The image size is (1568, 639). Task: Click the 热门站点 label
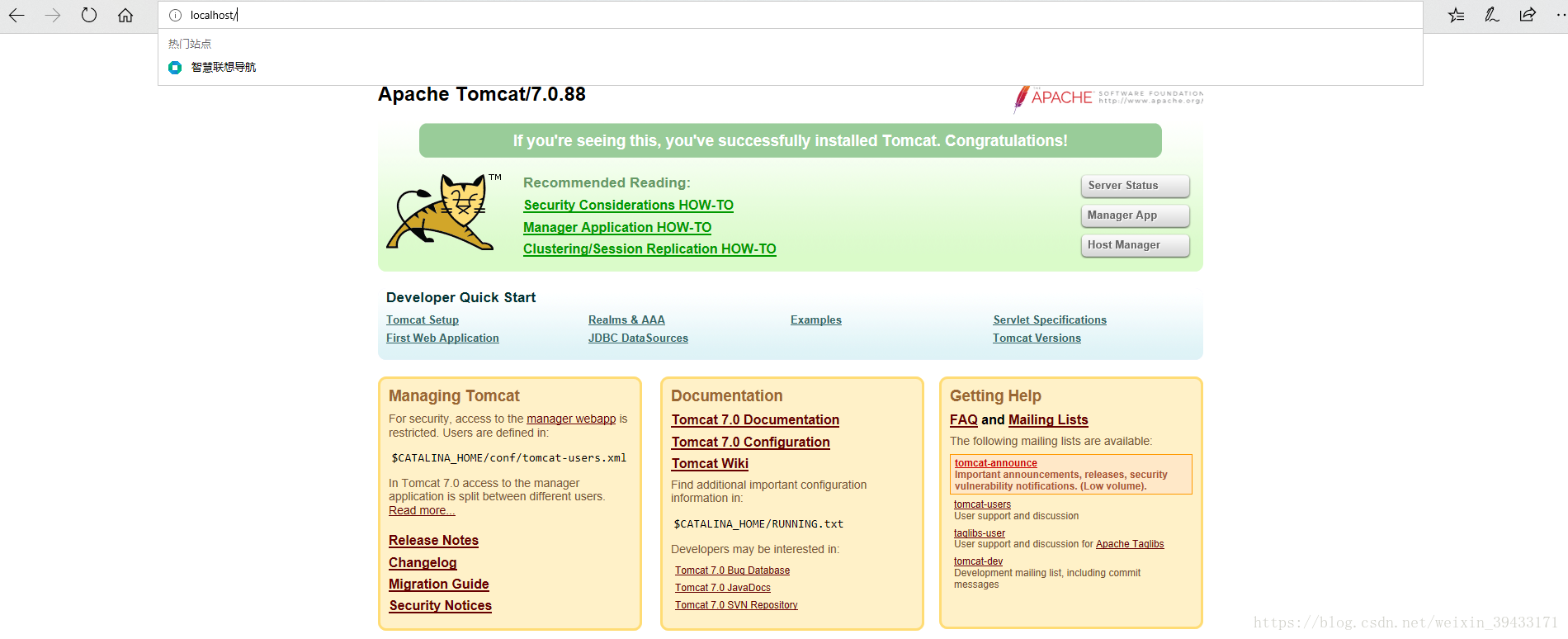(x=190, y=44)
